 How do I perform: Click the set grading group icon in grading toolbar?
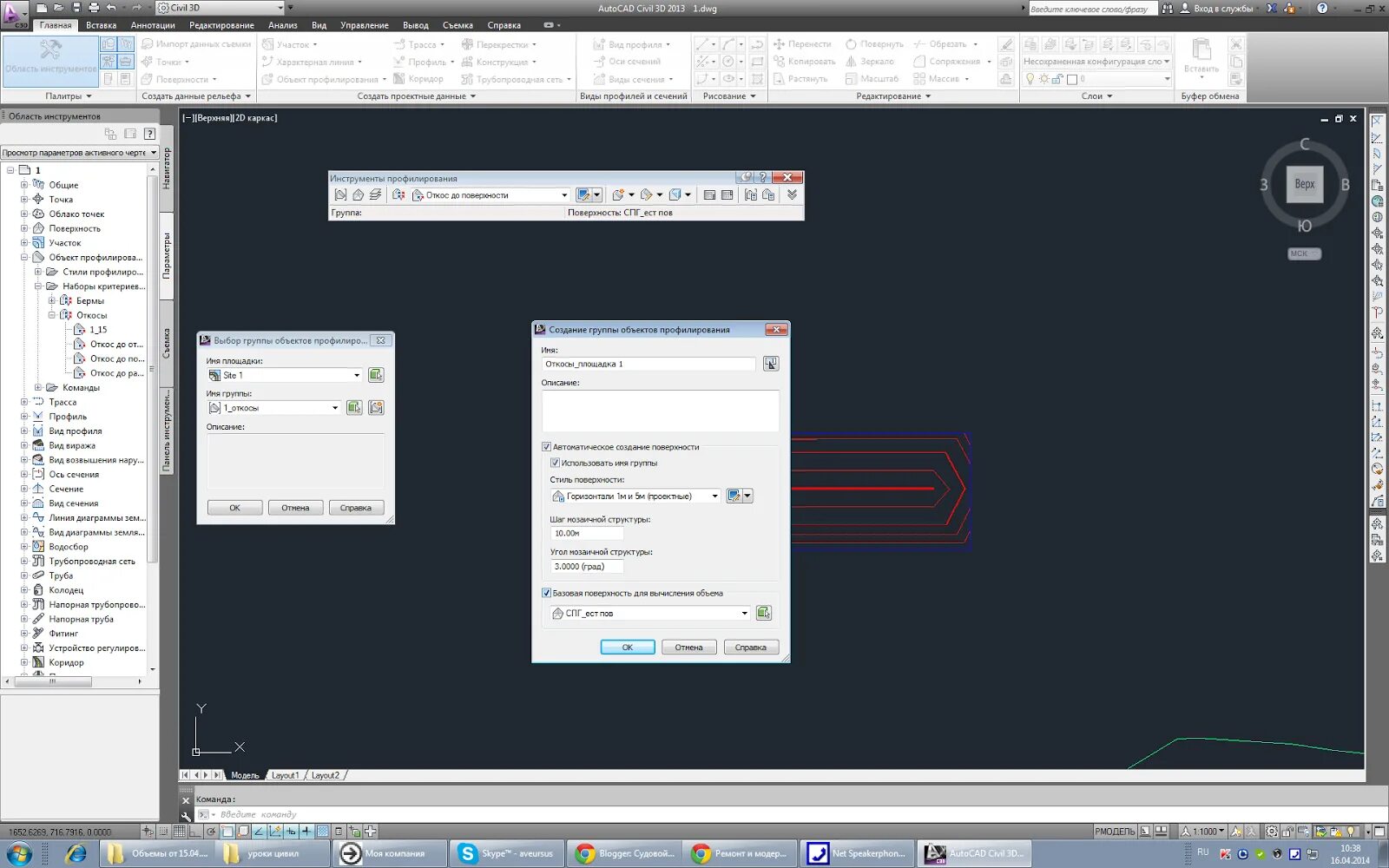tap(340, 194)
